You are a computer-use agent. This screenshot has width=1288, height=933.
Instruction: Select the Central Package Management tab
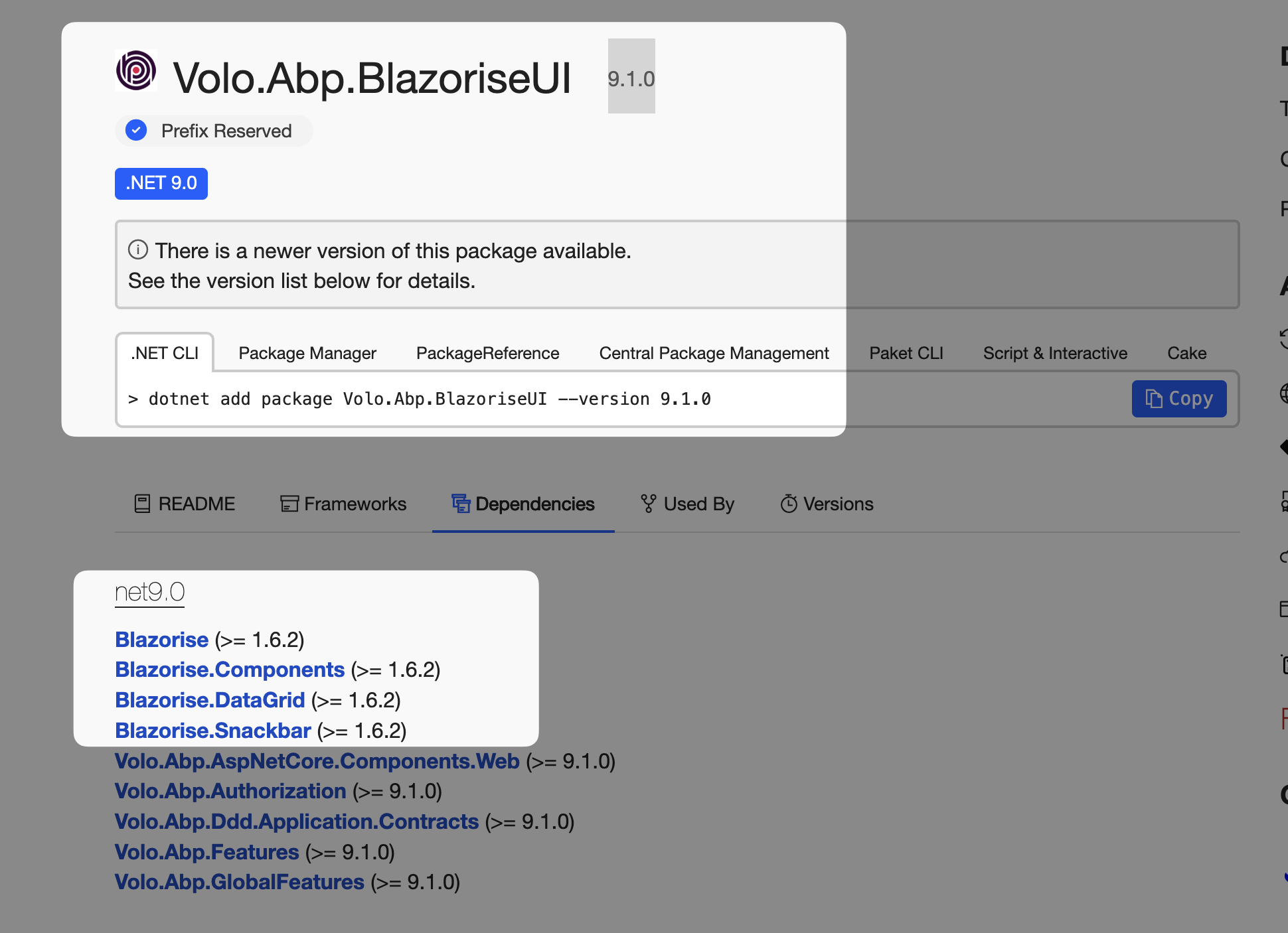coord(714,353)
